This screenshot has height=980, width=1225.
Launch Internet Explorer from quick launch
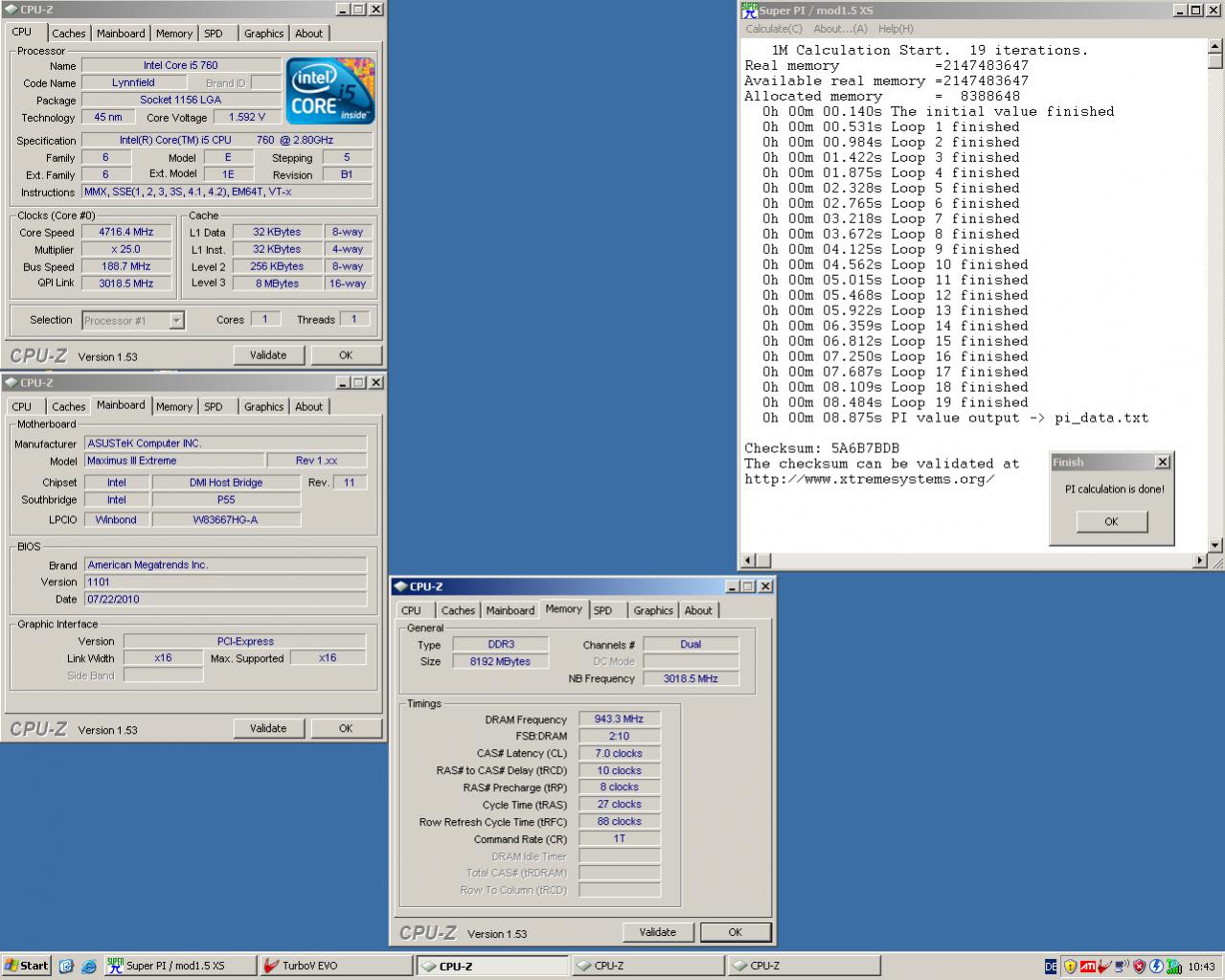click(x=89, y=966)
